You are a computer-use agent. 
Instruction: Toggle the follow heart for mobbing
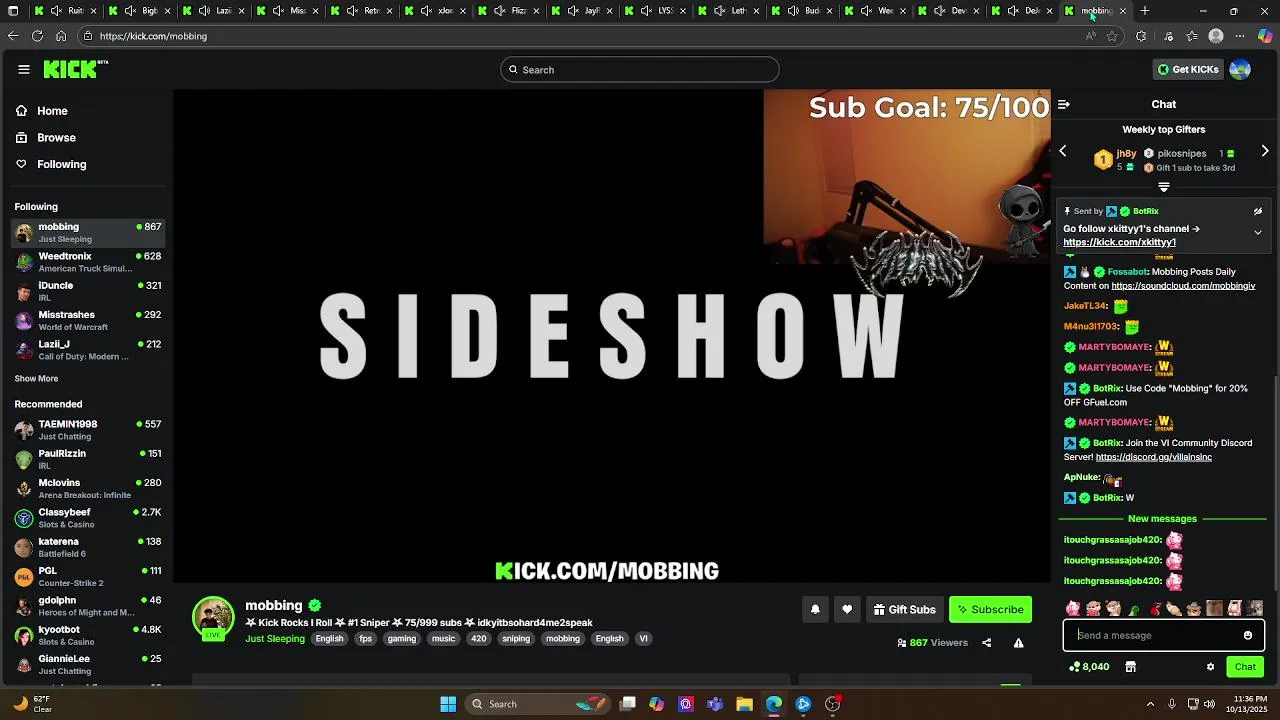pos(847,609)
